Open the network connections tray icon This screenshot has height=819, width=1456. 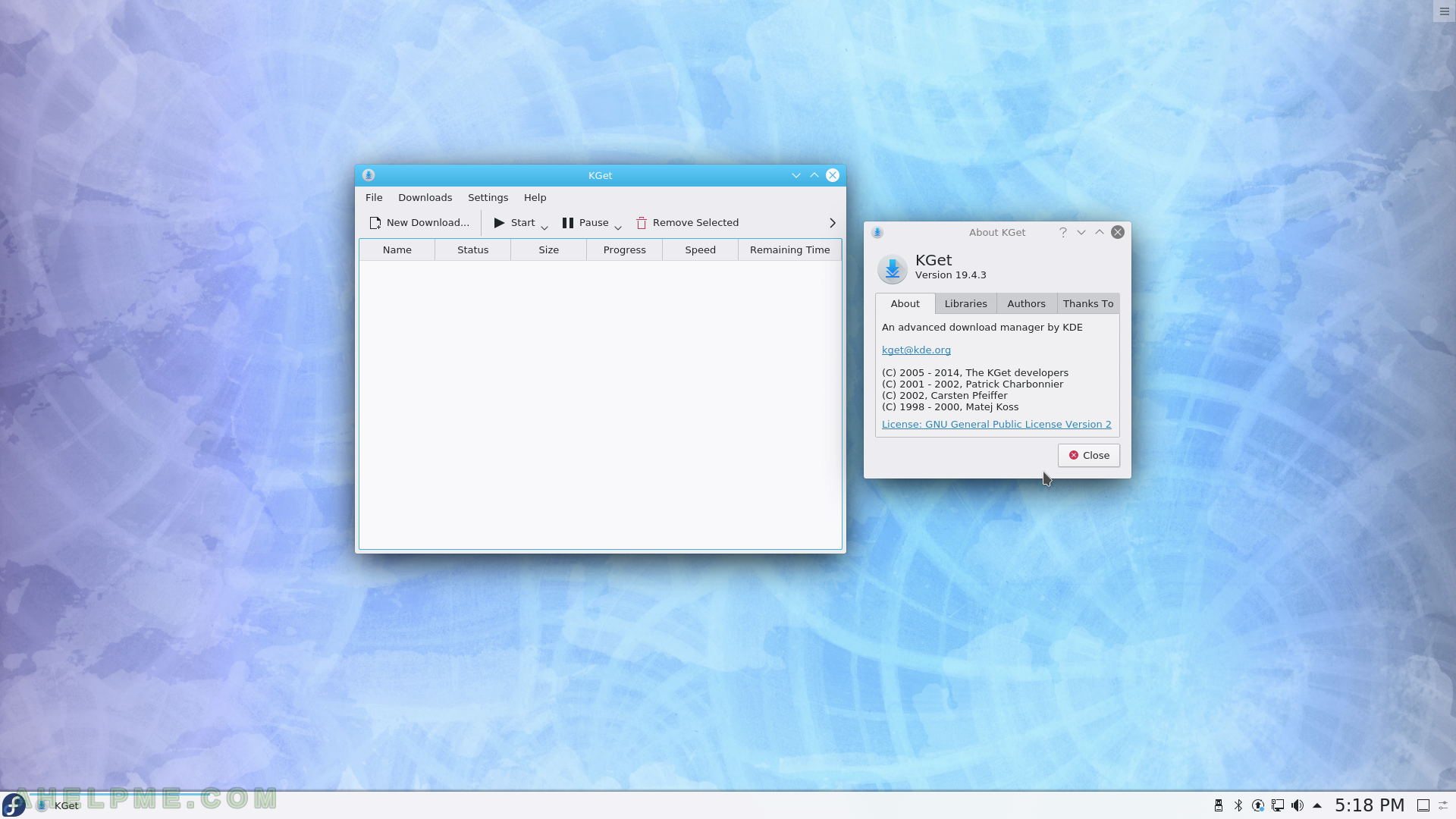pos(1278,805)
